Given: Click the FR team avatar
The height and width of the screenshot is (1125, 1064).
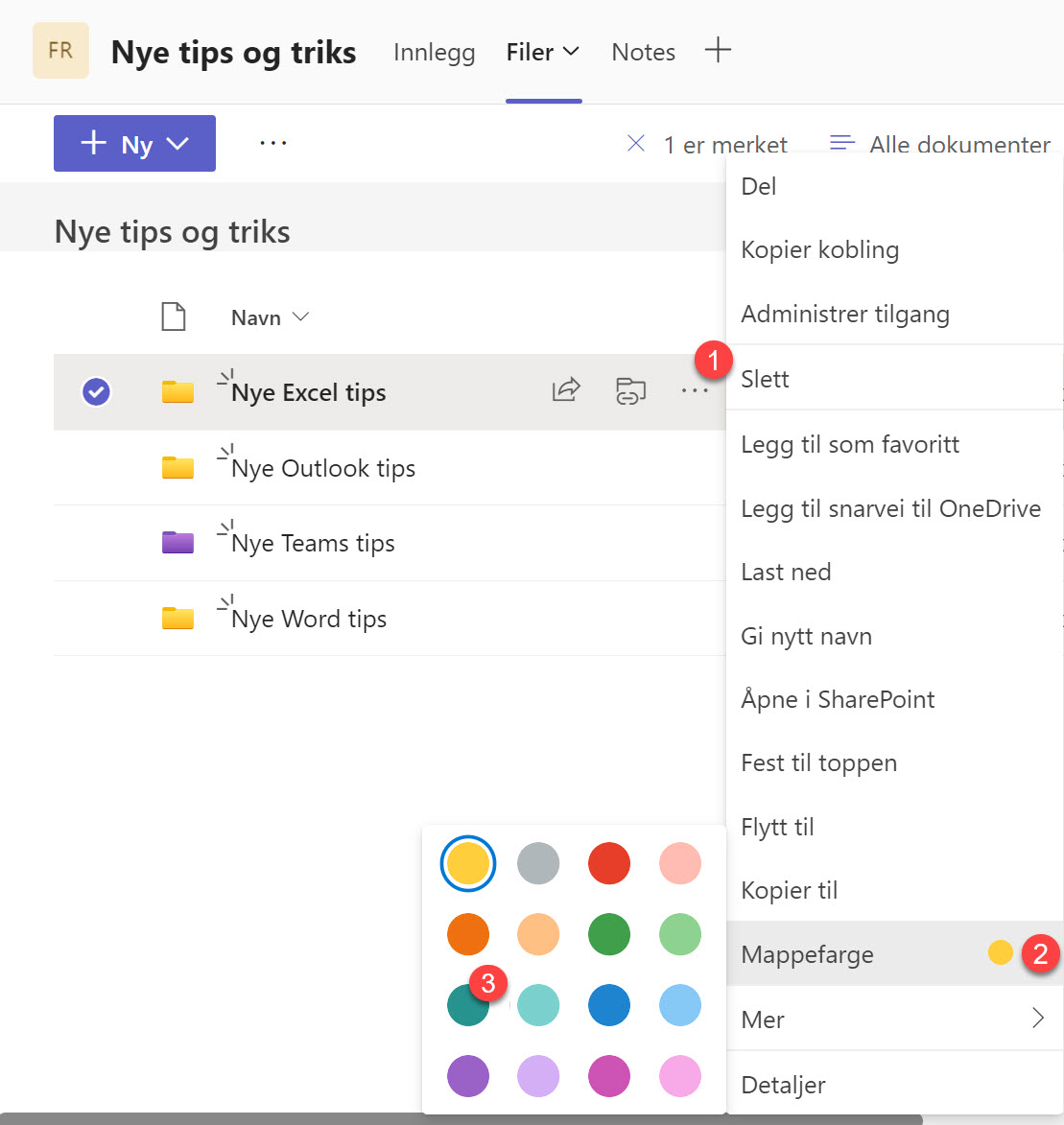Looking at the screenshot, I should pyautogui.click(x=59, y=50).
